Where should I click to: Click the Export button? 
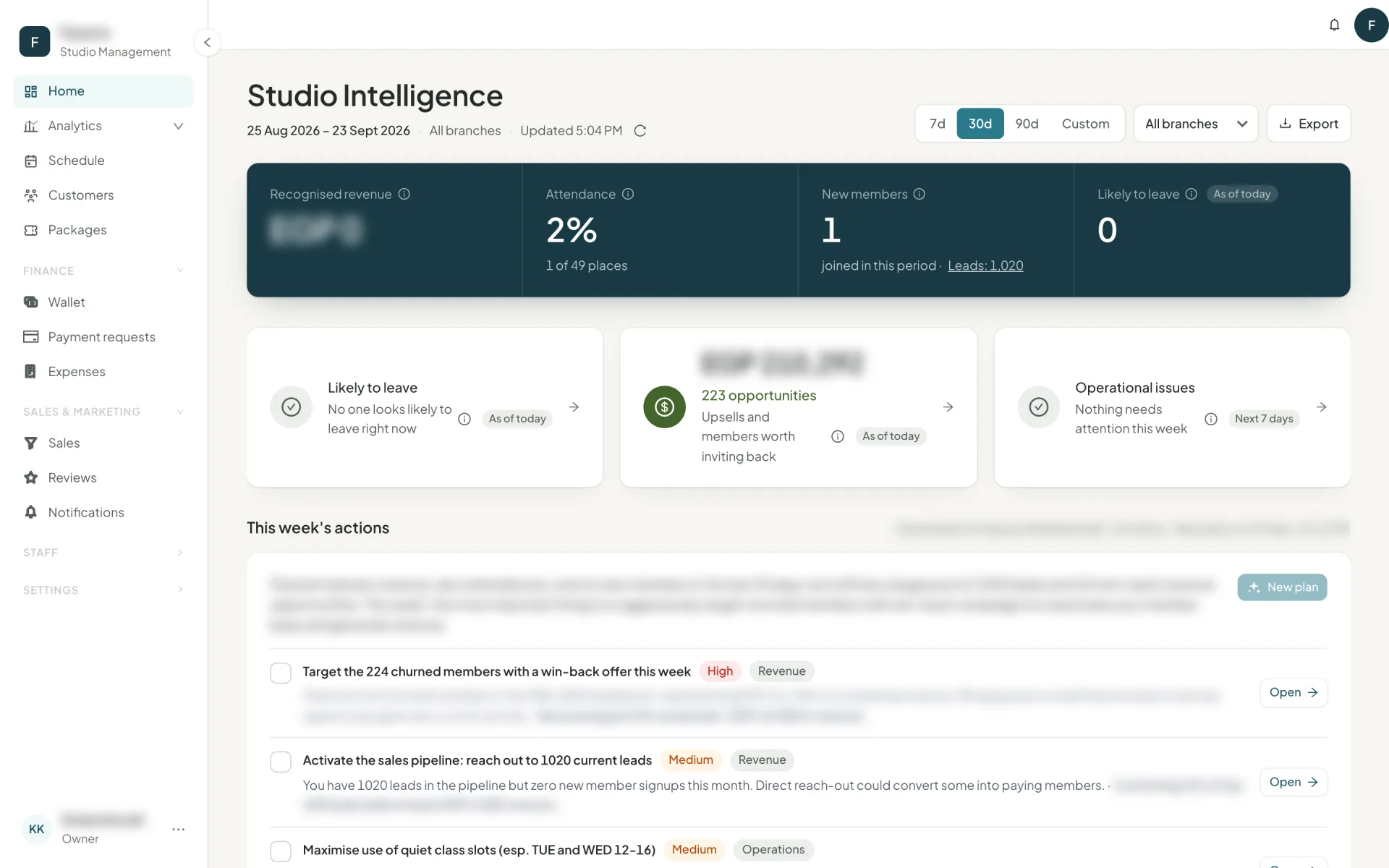(1309, 124)
